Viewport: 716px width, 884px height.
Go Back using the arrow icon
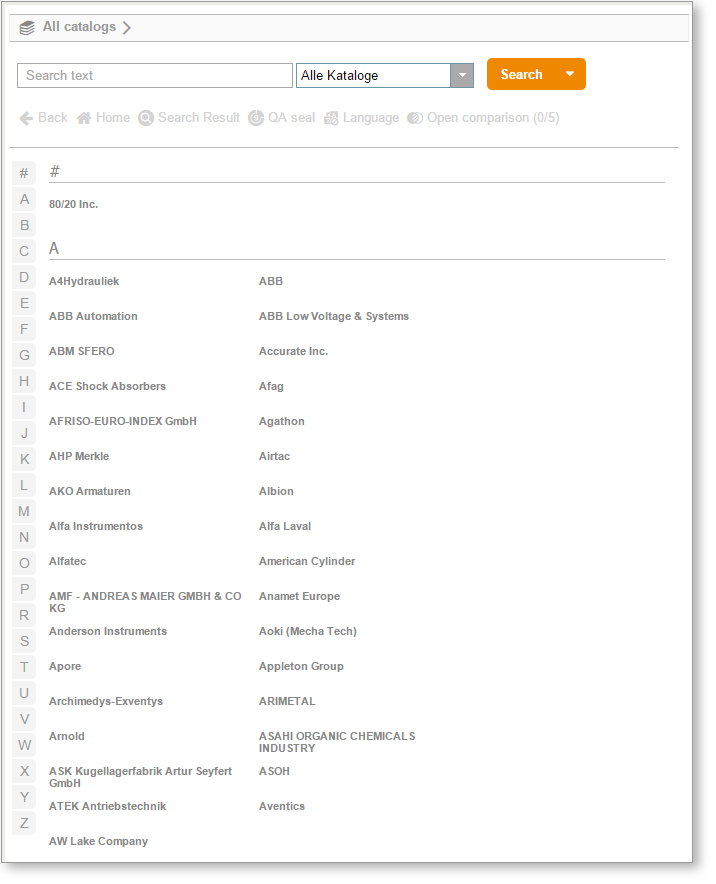(x=26, y=118)
